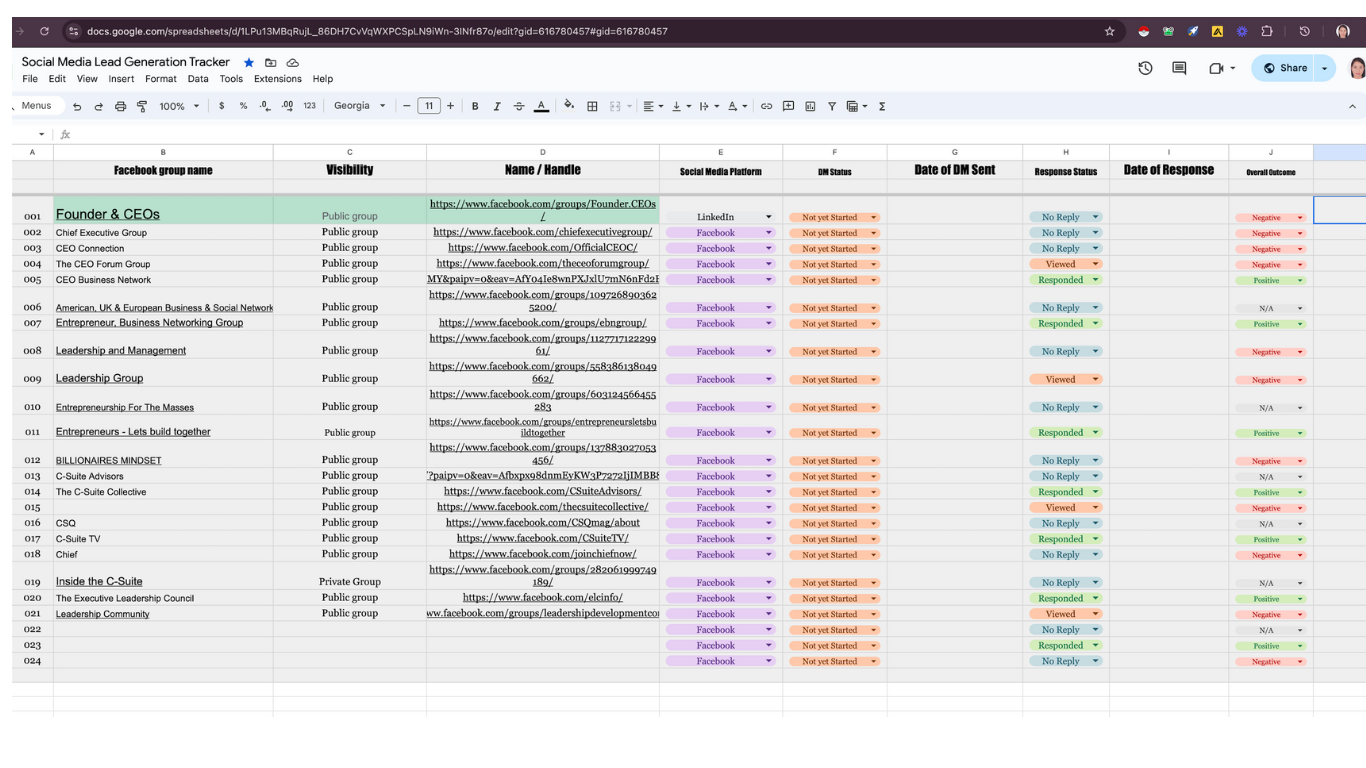1366x768 pixels.
Task: Open the vertical align dropdown
Action: (682, 106)
